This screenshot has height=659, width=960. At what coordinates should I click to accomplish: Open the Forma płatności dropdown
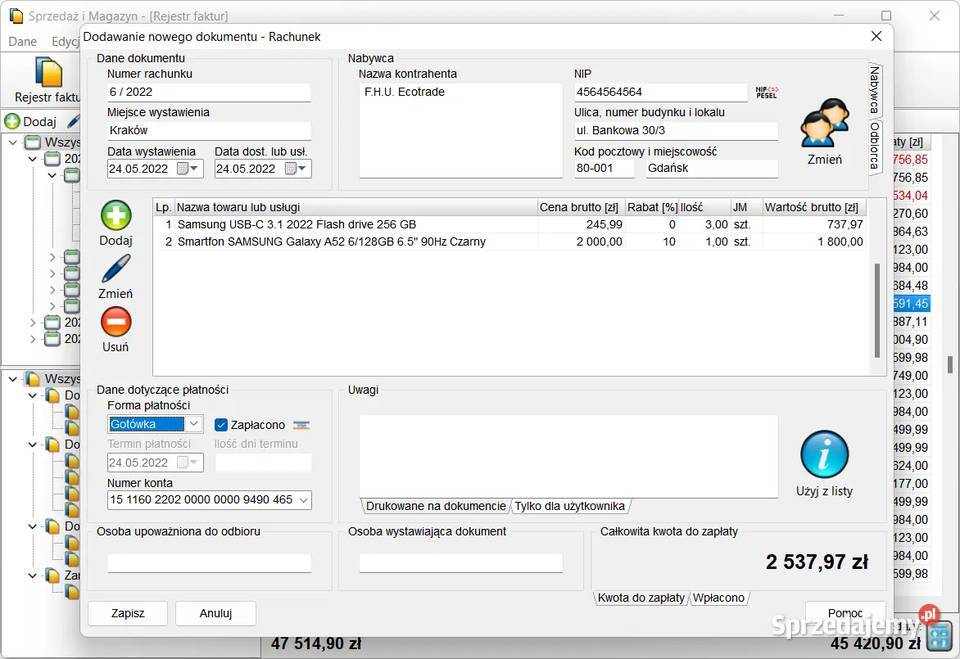[x=194, y=424]
